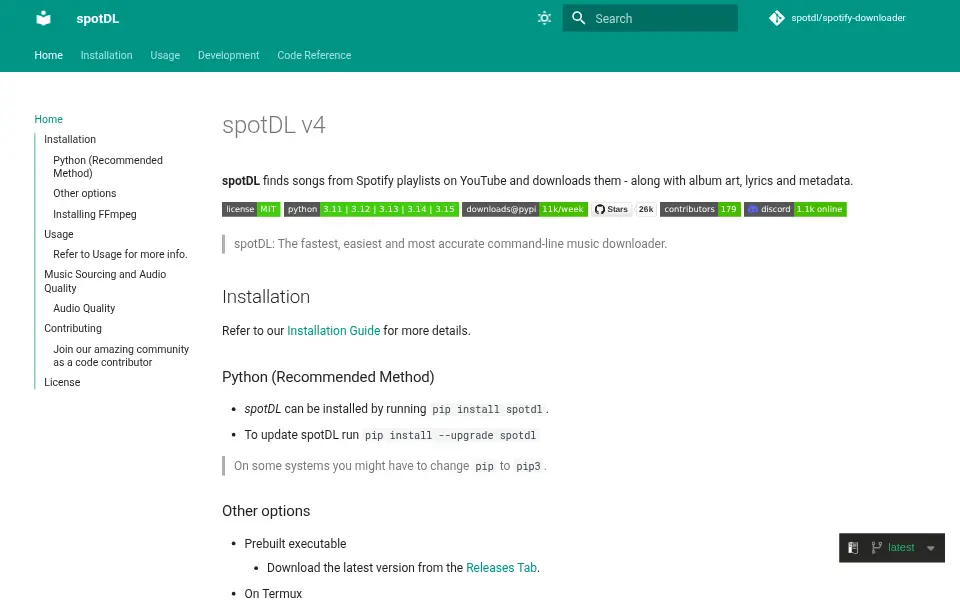Open the Installation tab

[107, 55]
